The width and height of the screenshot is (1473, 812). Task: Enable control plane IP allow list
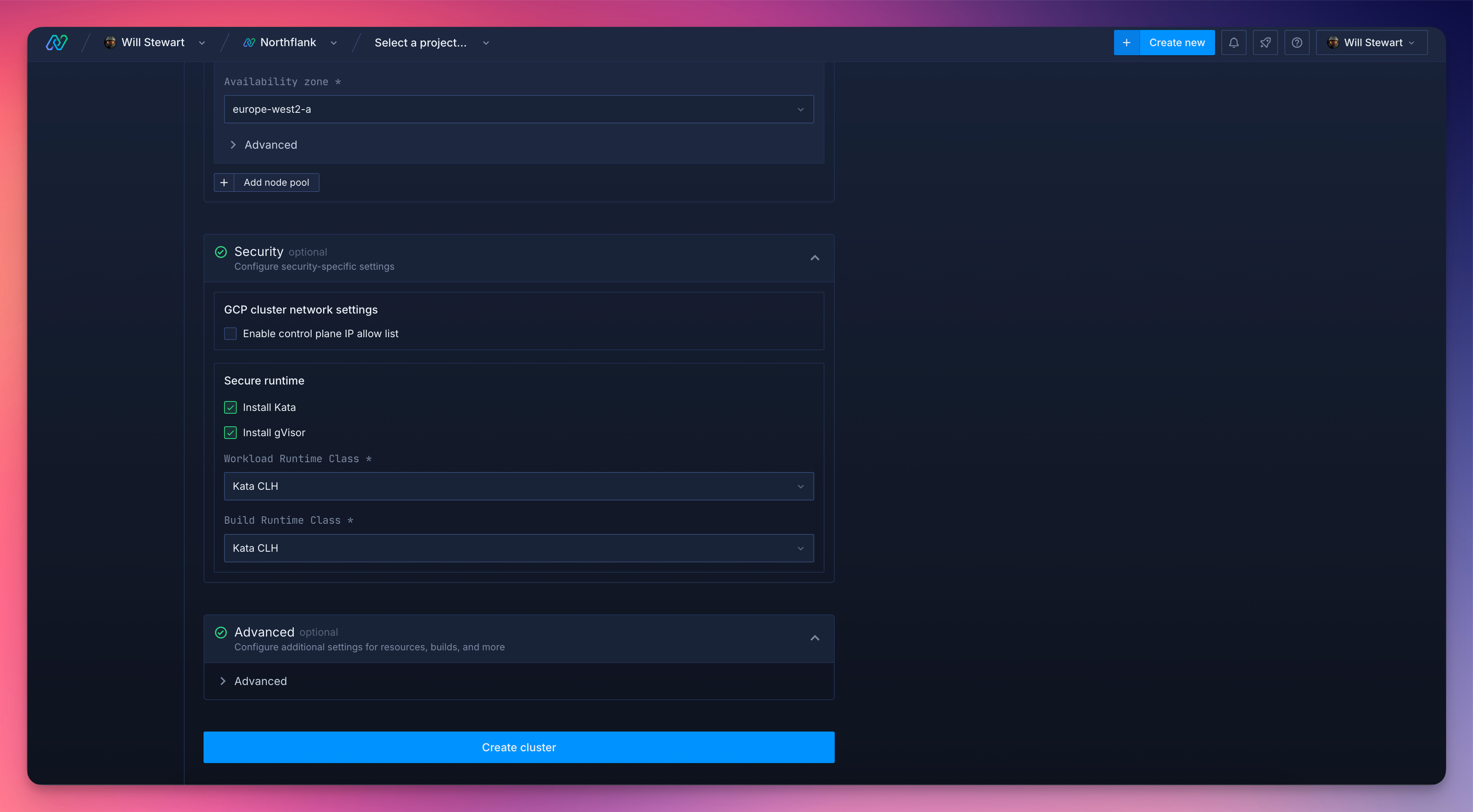(230, 333)
